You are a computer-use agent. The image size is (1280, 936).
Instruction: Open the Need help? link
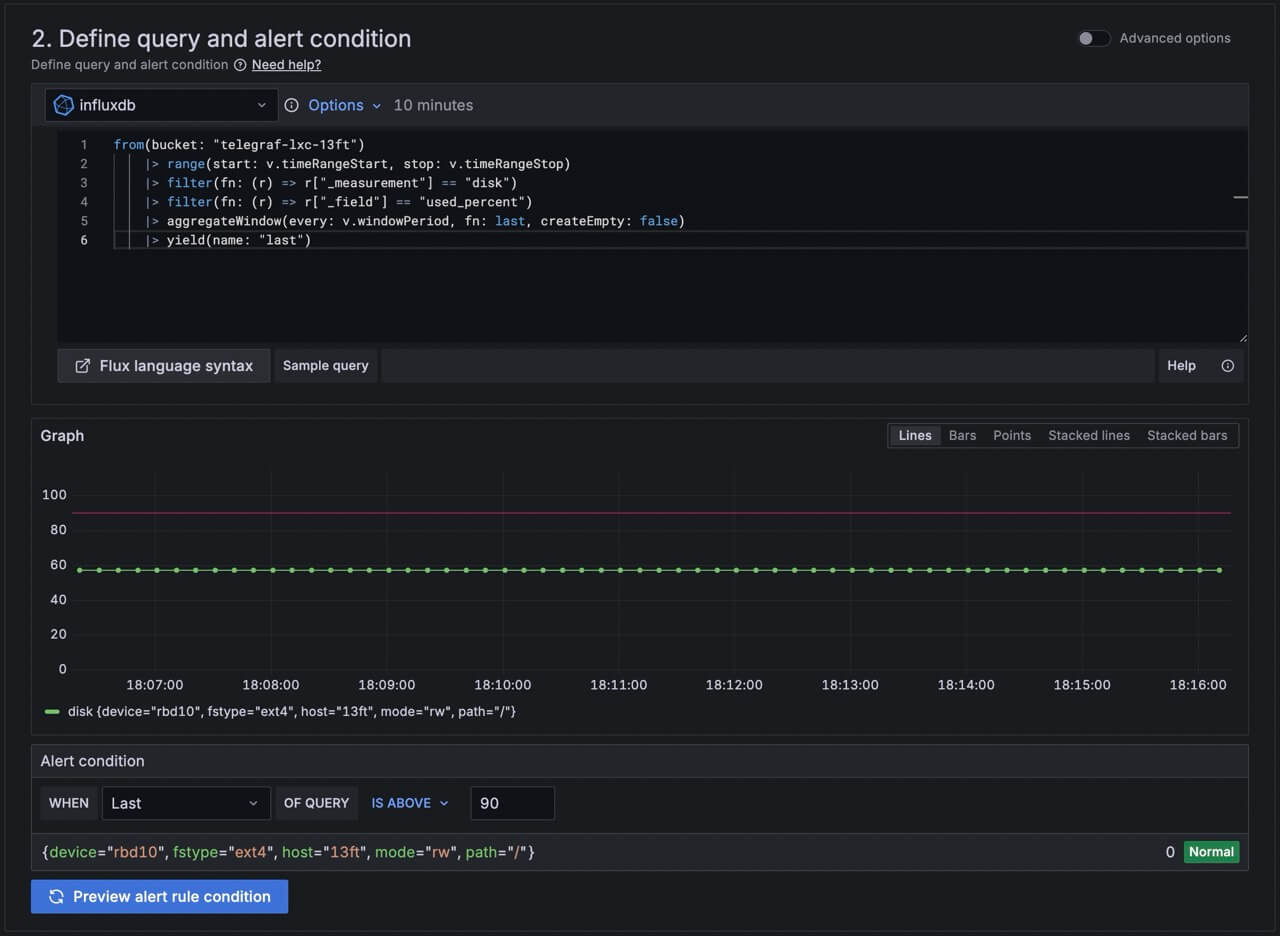click(286, 65)
